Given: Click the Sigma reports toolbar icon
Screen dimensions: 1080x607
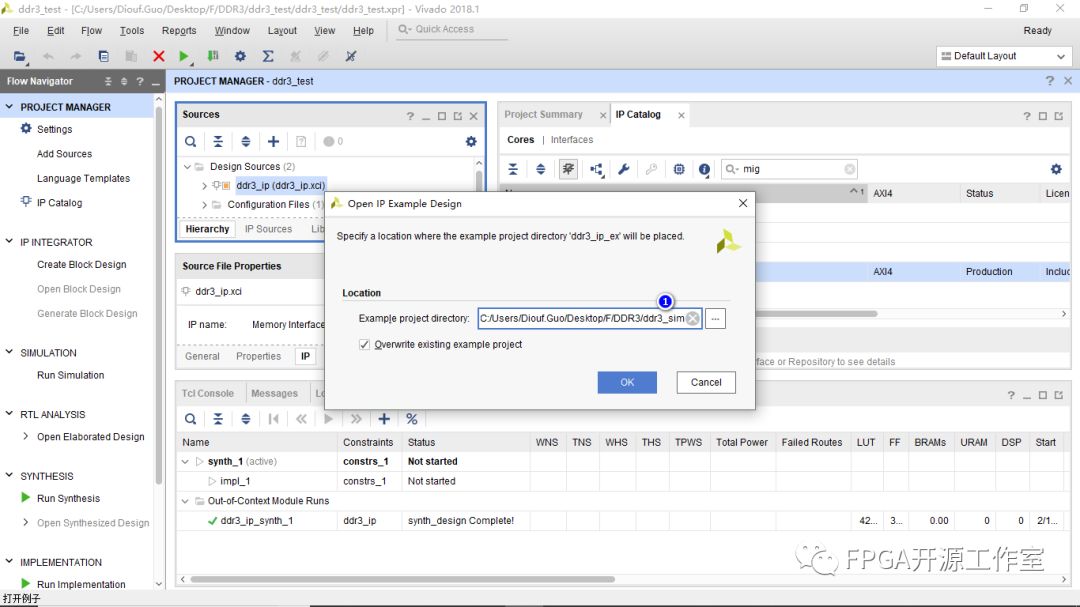Looking at the screenshot, I should [268, 57].
